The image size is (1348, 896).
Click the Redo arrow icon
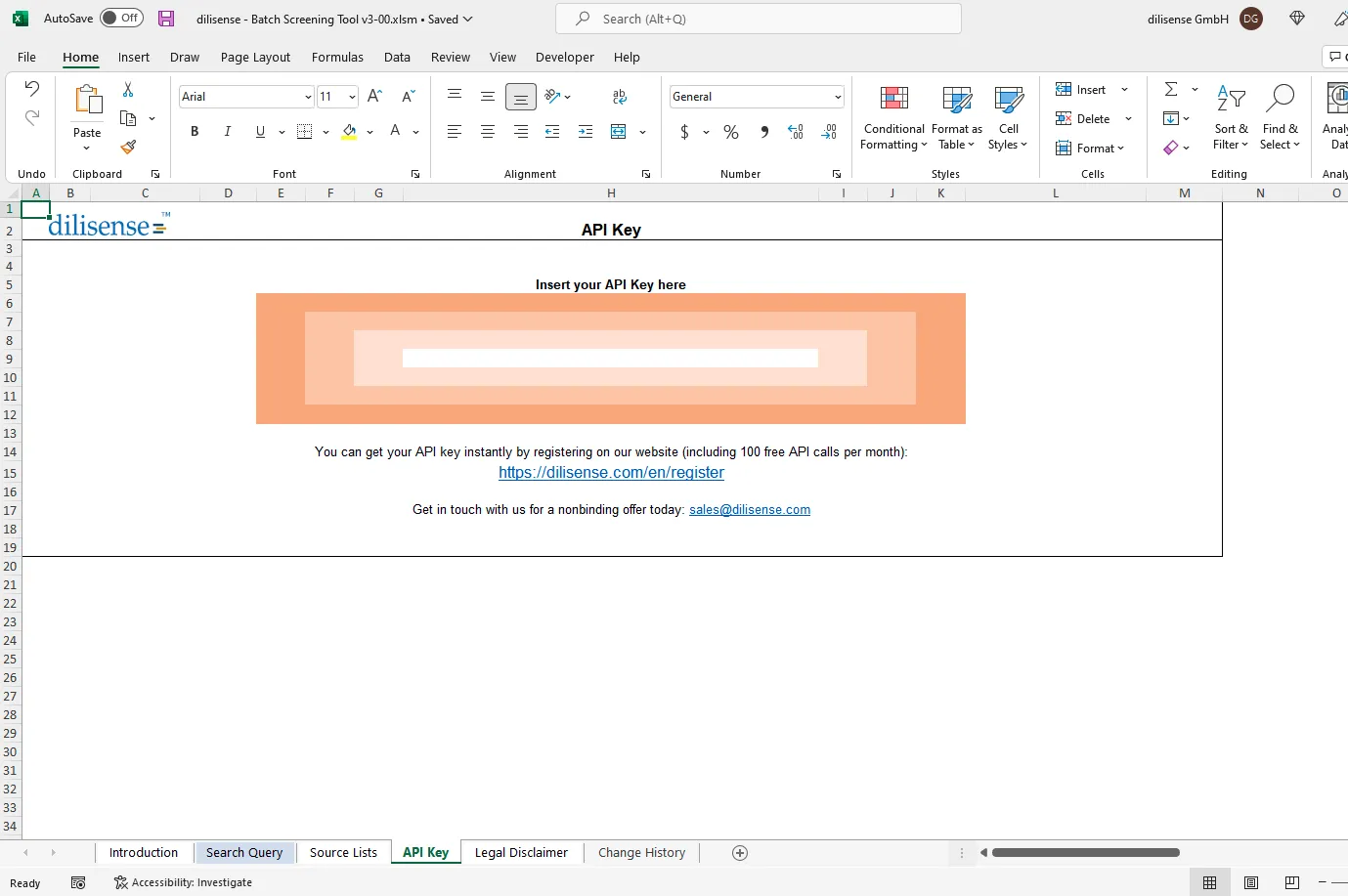31,118
